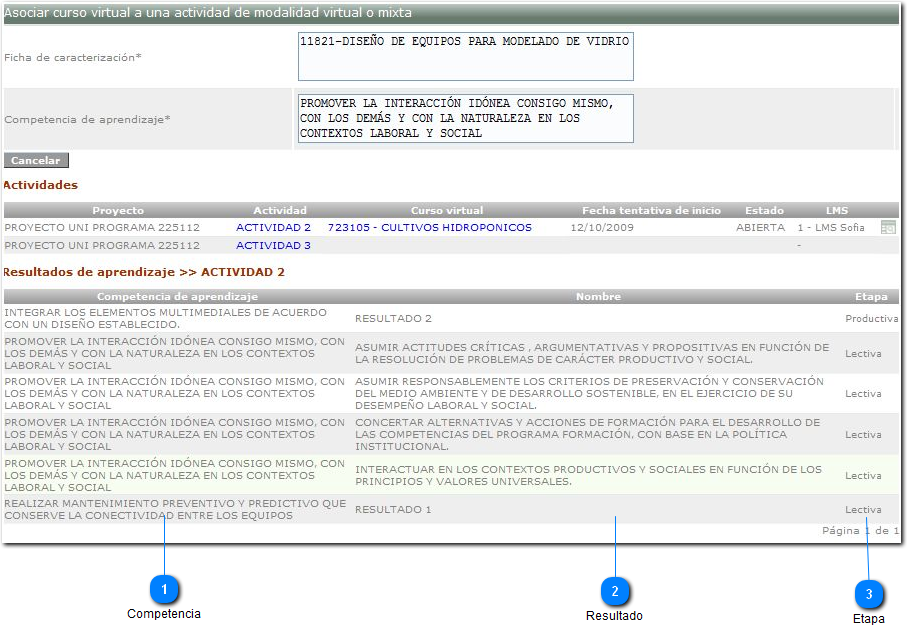Click the Actividades section heading
Viewport: 914px width, 629px height.
click(40, 185)
